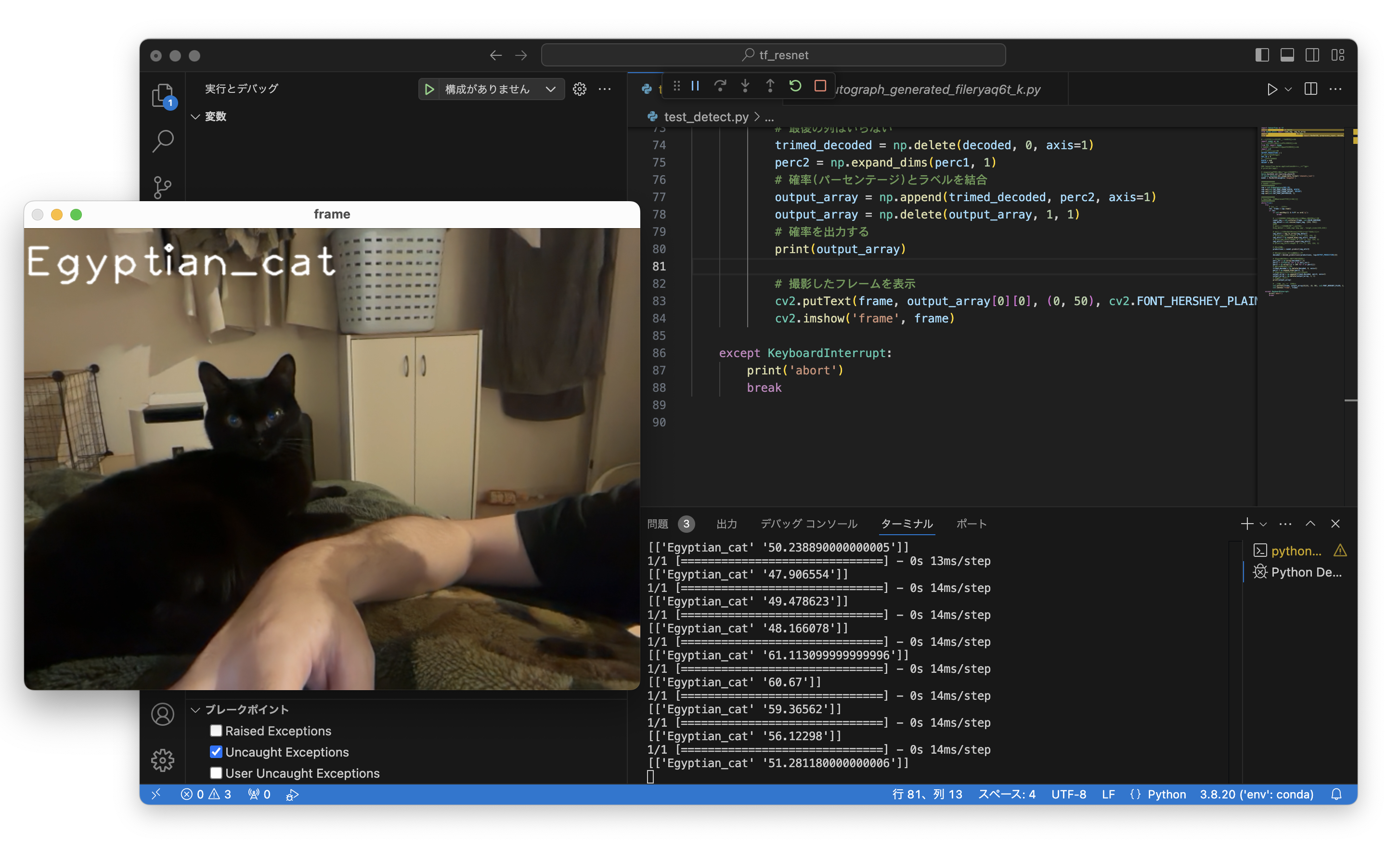Open notifications bell in status bar
This screenshot has height=848, width=1400.
(x=1336, y=794)
